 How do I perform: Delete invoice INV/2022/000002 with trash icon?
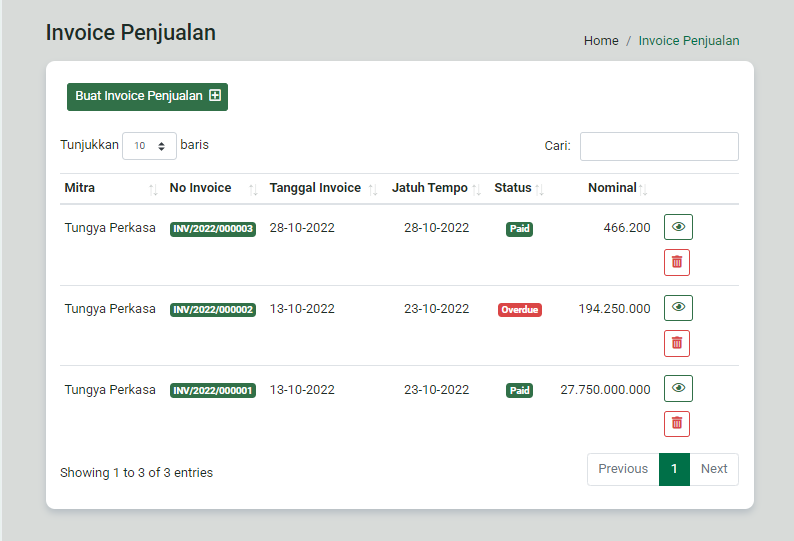pyautogui.click(x=677, y=343)
